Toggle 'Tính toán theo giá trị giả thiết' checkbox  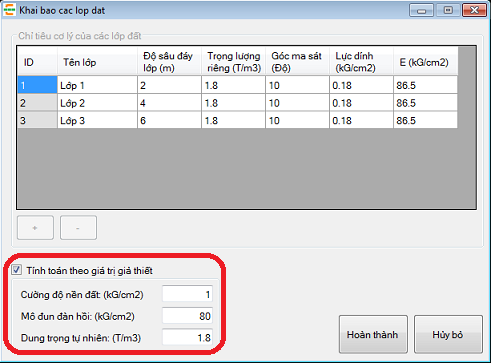coord(16,270)
